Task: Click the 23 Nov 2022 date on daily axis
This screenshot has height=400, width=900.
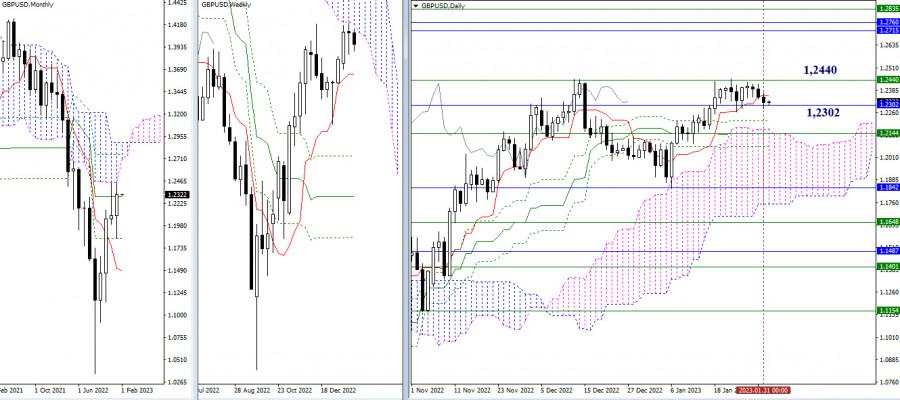Action: click(514, 390)
